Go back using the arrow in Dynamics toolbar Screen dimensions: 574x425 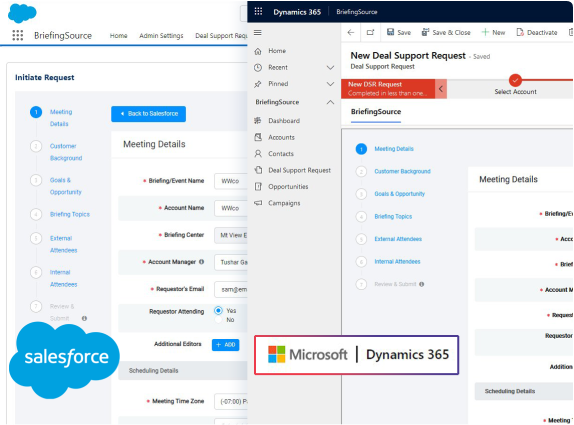point(351,33)
